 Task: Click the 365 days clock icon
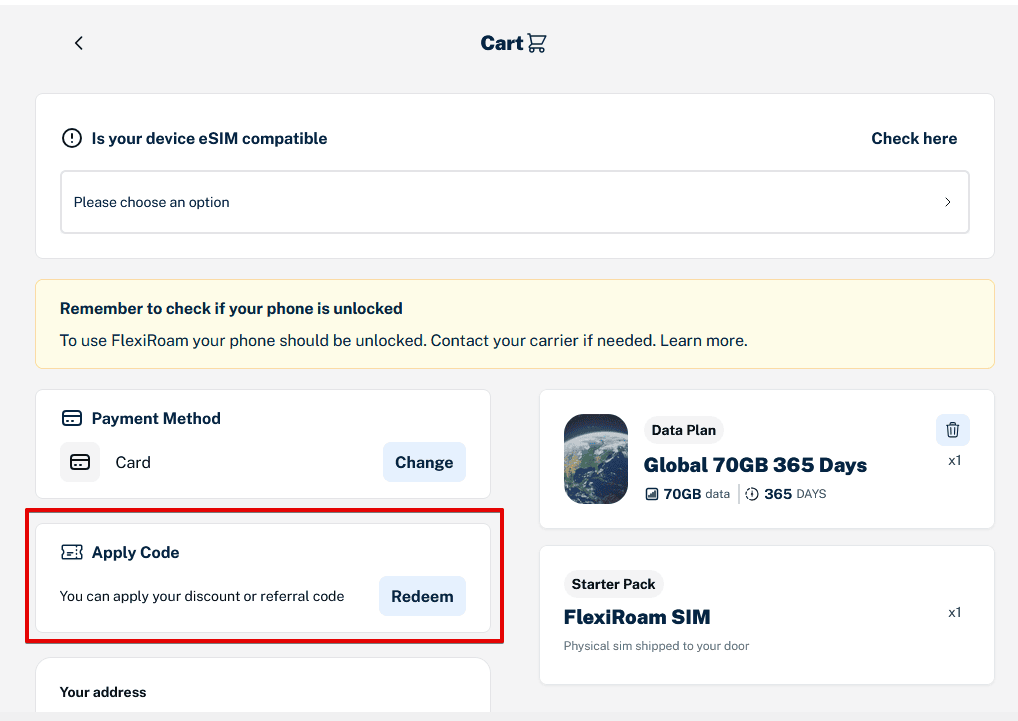(752, 494)
